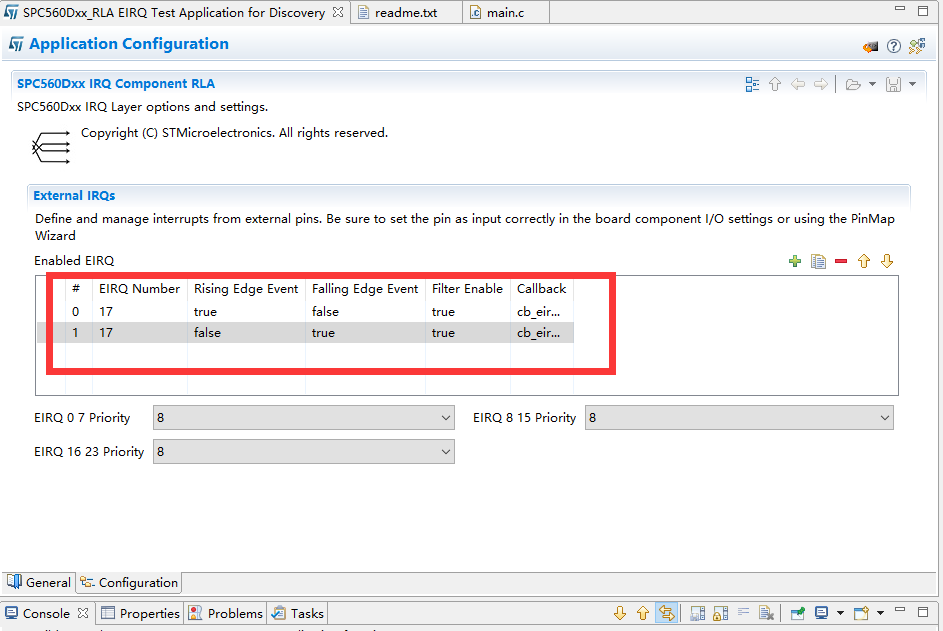Click the floppy disk save icon
Viewport: 943px width, 631px height.
pos(893,84)
